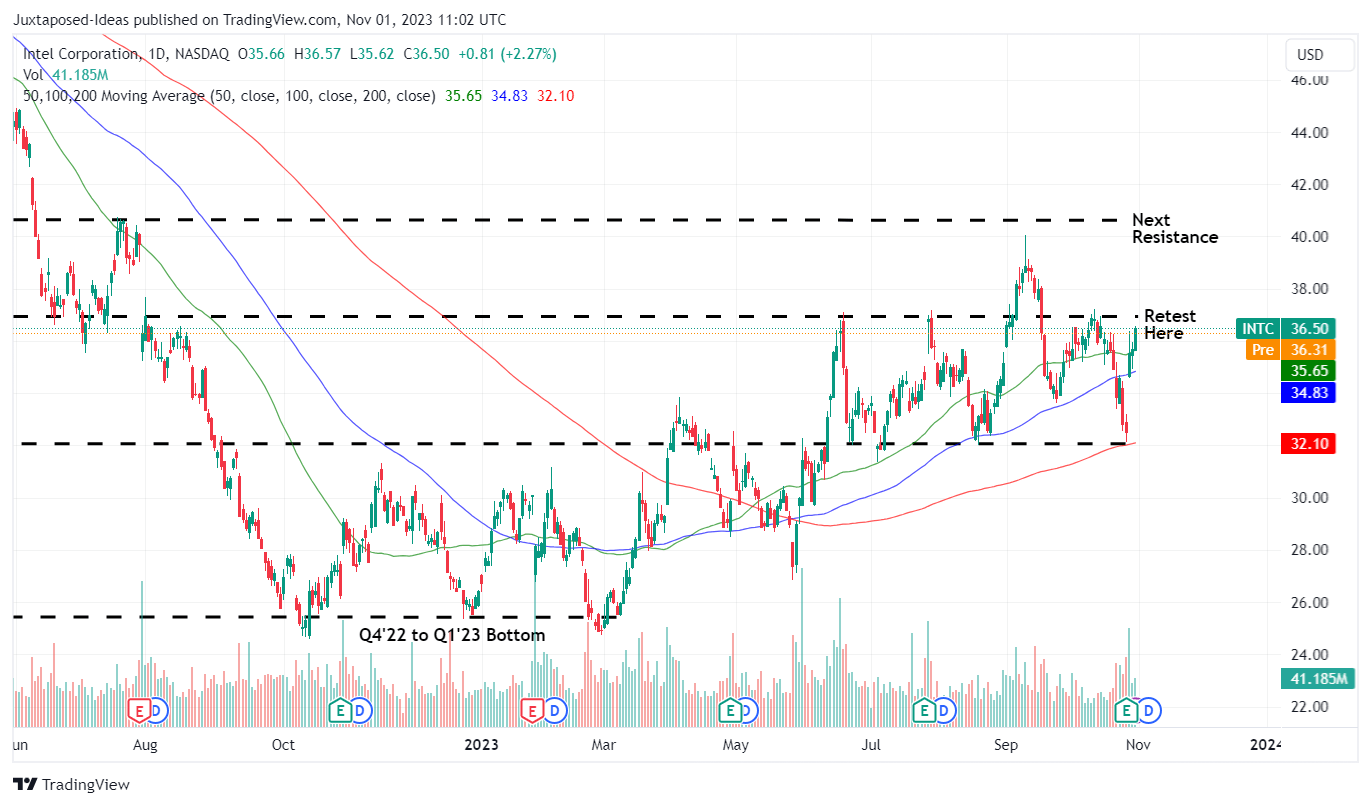
Task: Select the Next Resistance annotation
Action: tap(1175, 229)
